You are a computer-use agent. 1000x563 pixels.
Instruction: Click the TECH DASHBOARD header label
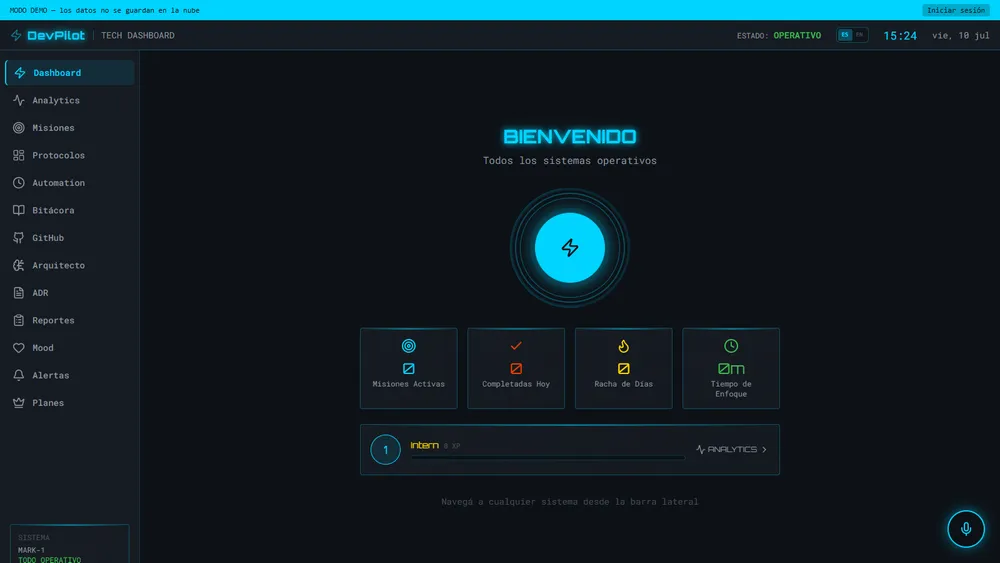coord(138,35)
